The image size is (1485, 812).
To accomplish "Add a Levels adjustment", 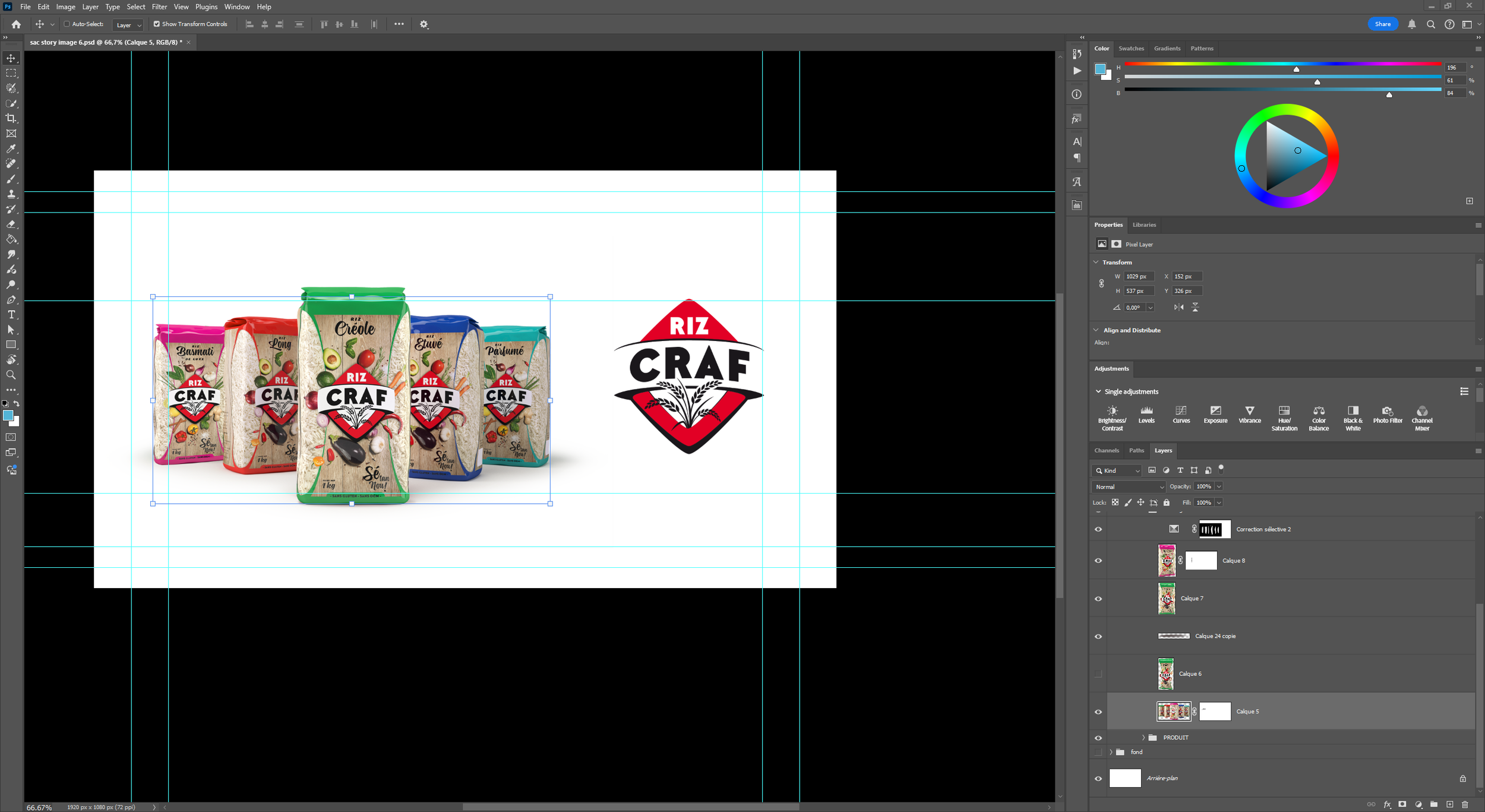I will point(1146,415).
